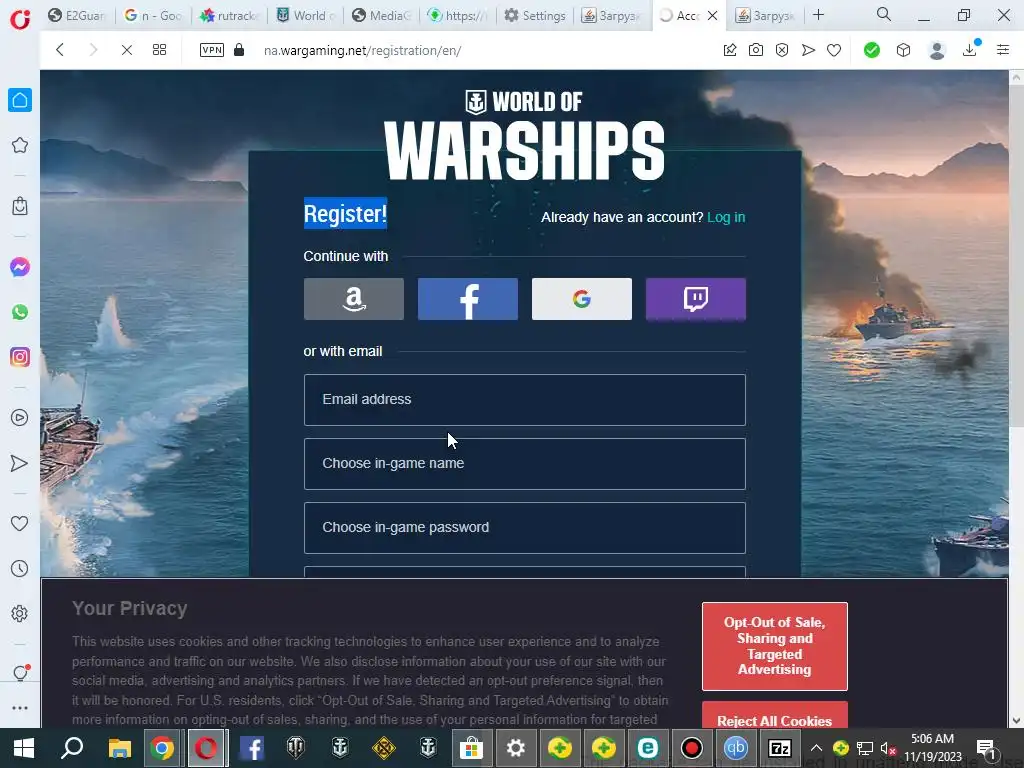Click Email address field

(x=524, y=400)
